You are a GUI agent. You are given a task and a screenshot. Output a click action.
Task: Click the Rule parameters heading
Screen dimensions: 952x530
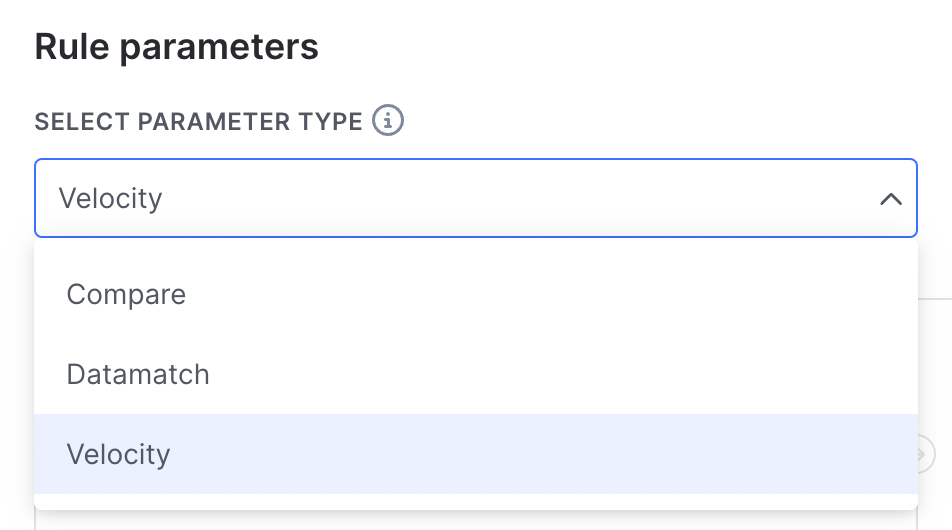point(176,47)
